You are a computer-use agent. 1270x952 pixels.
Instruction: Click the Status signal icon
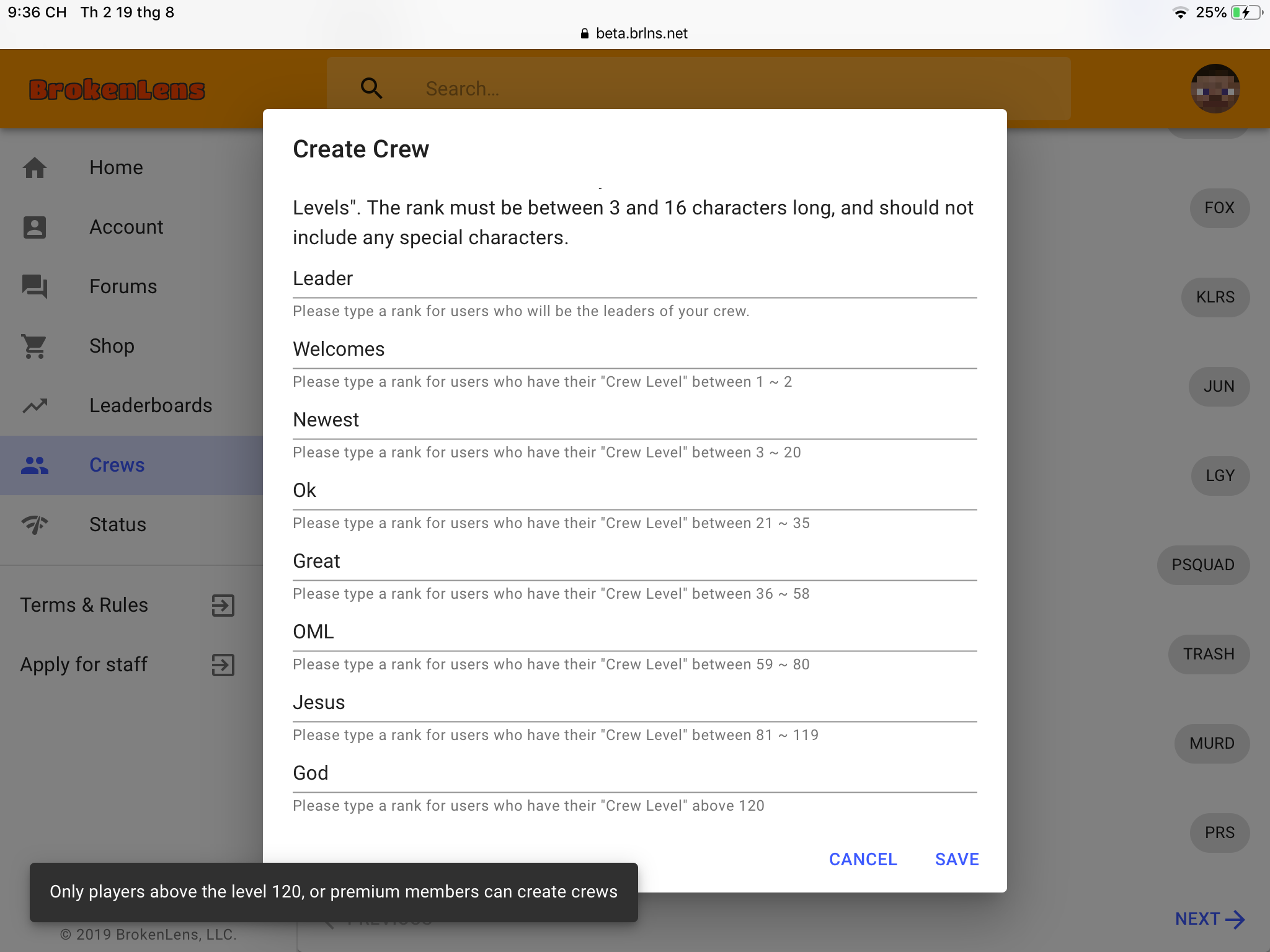tap(35, 524)
